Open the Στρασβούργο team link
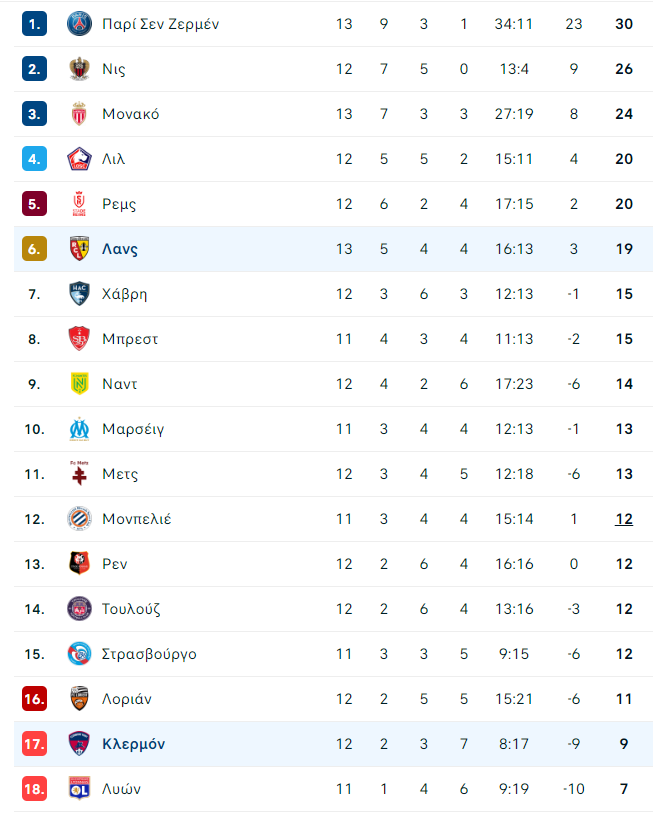Image resolution: width=653 pixels, height=820 pixels. [149, 654]
